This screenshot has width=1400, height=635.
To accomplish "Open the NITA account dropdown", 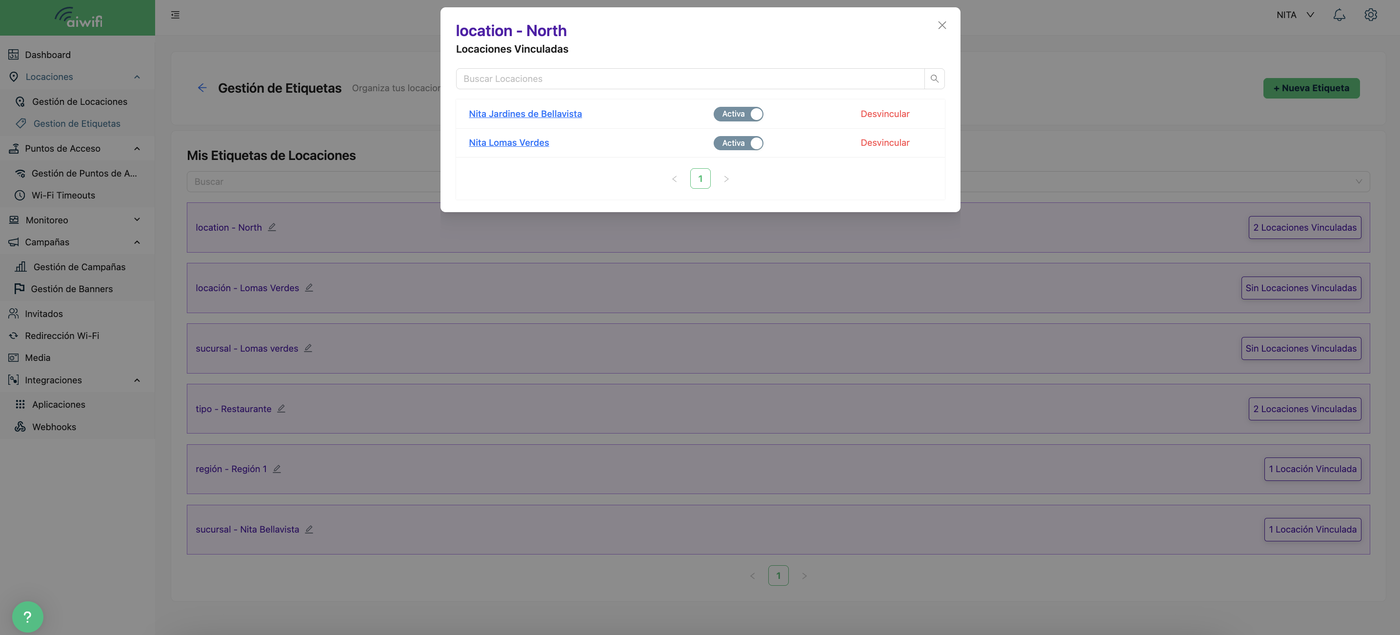I will coord(1295,15).
